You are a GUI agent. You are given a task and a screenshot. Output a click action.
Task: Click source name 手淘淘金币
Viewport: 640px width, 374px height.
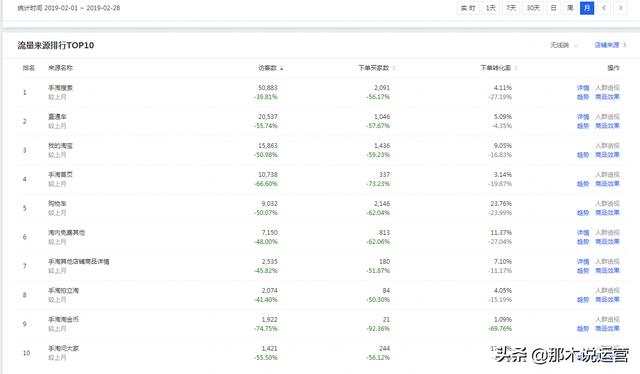[64, 320]
